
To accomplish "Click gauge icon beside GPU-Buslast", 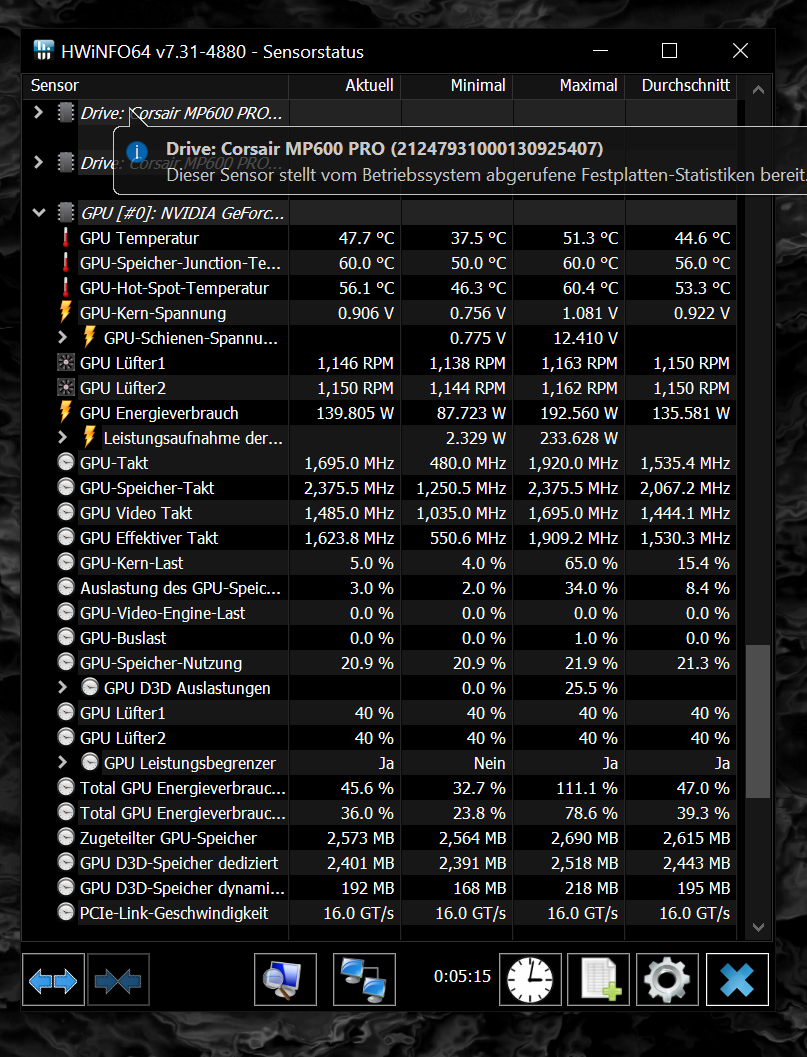I will point(65,637).
